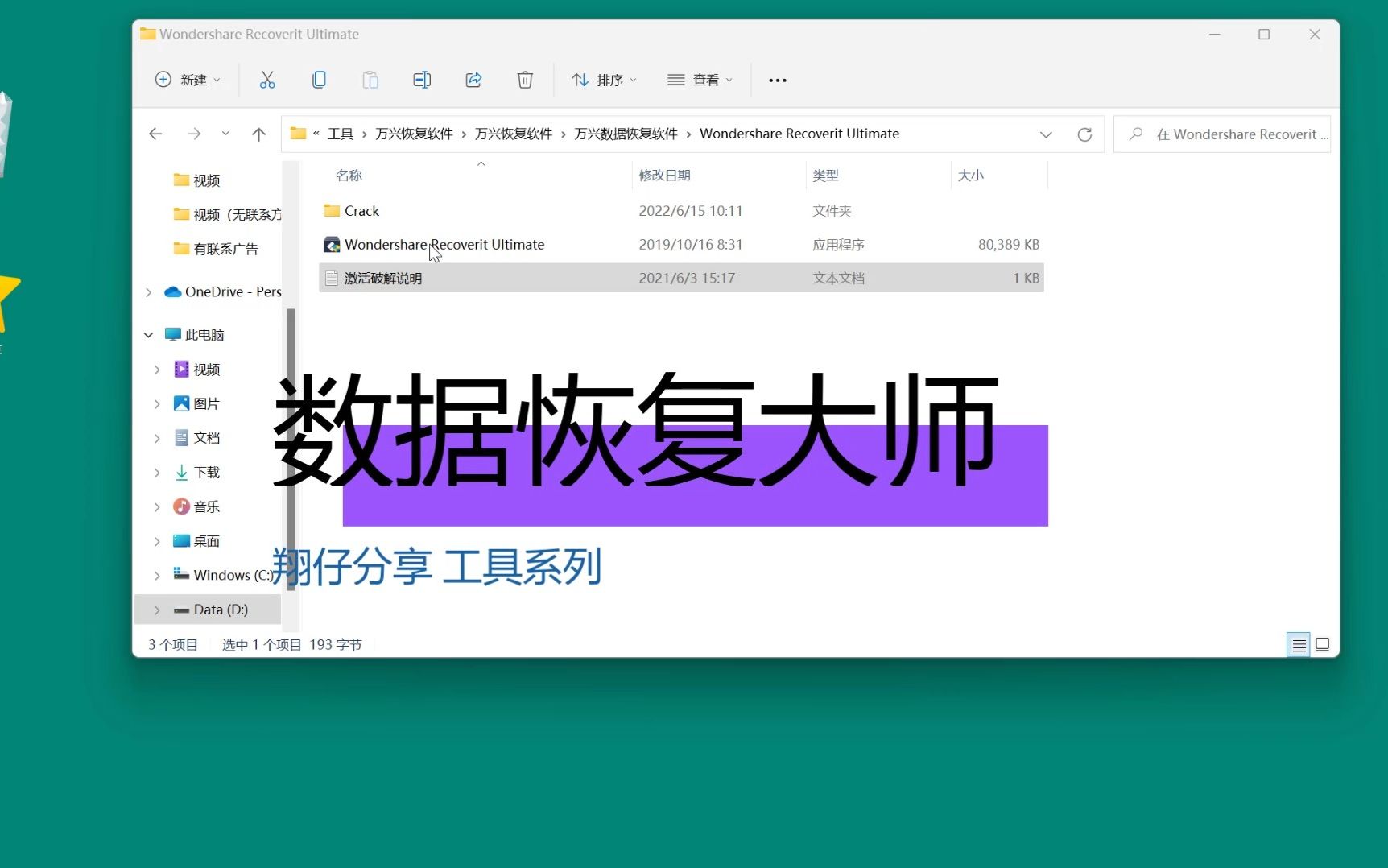
Task: Click the 2022/6/15 10:11 date cell
Action: tap(691, 210)
